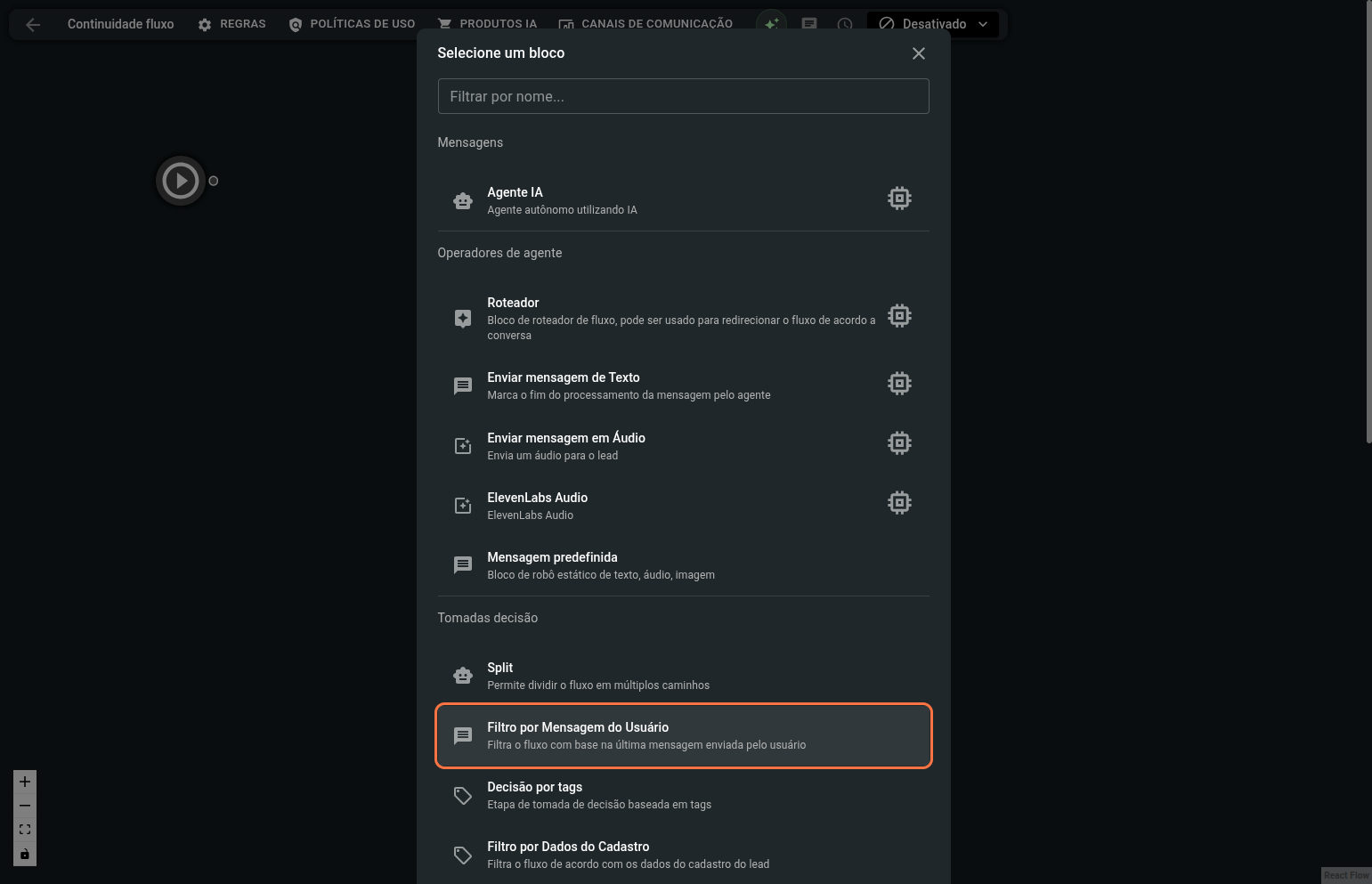Open the REGRAS tab

(x=232, y=24)
